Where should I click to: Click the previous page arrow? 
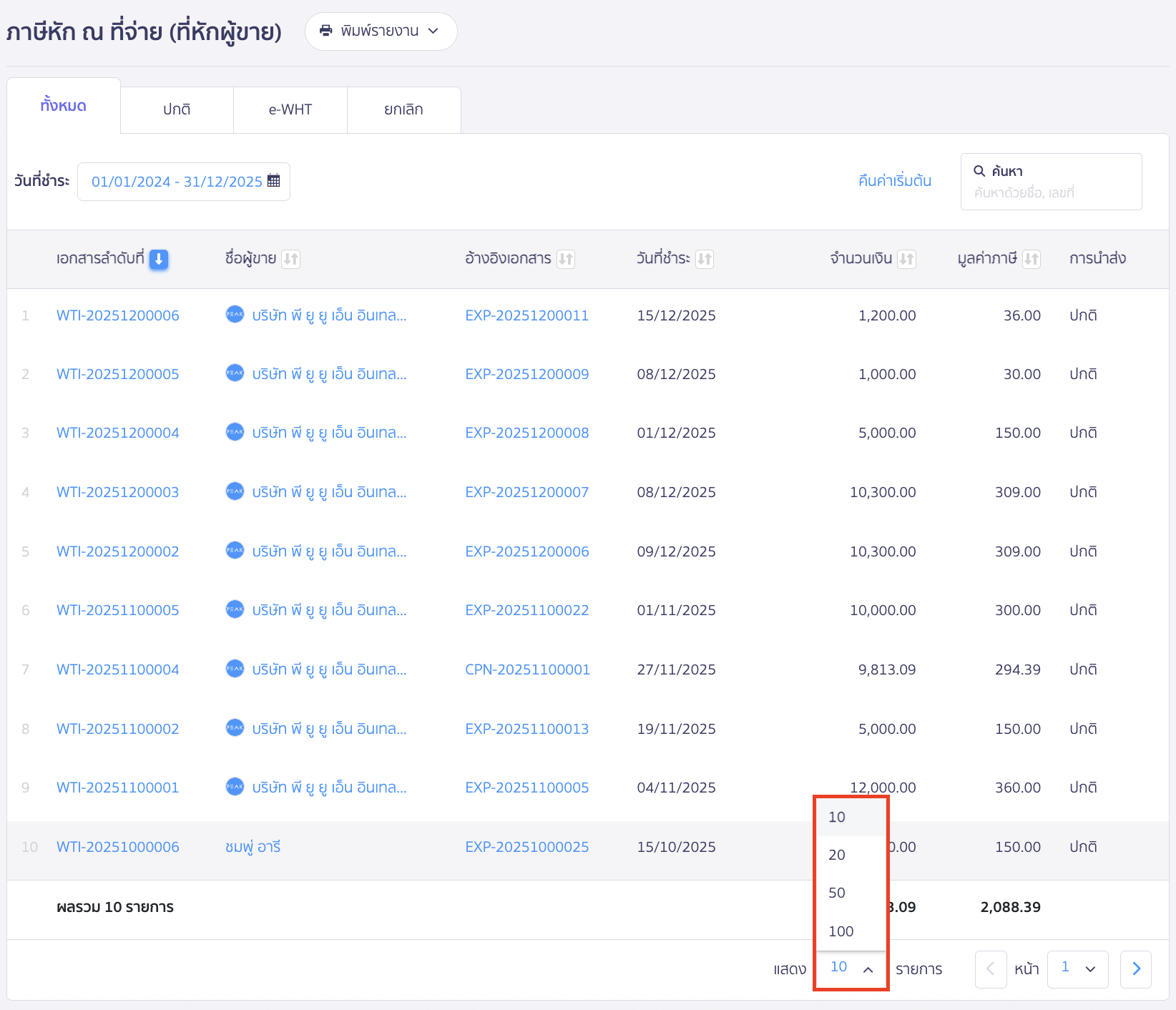tap(991, 969)
